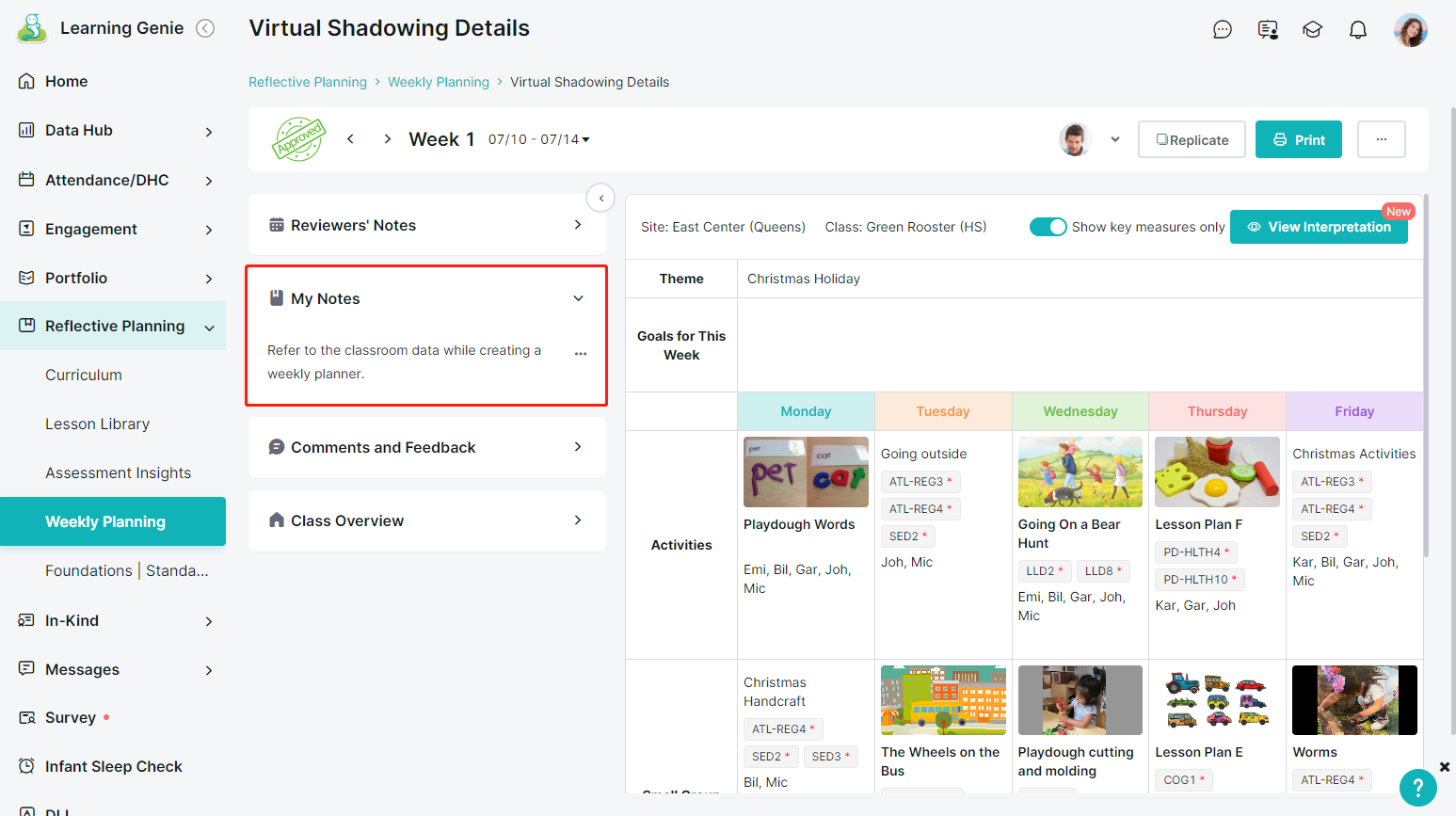Click the PD-HLTH10 measure tag on Thursday
This screenshot has height=816, width=1456.
(1200, 579)
